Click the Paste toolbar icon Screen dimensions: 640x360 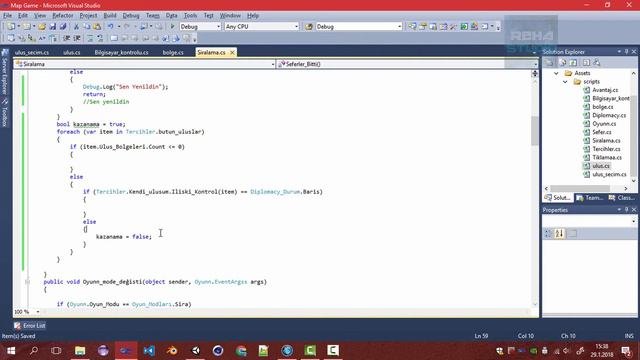coord(97,27)
